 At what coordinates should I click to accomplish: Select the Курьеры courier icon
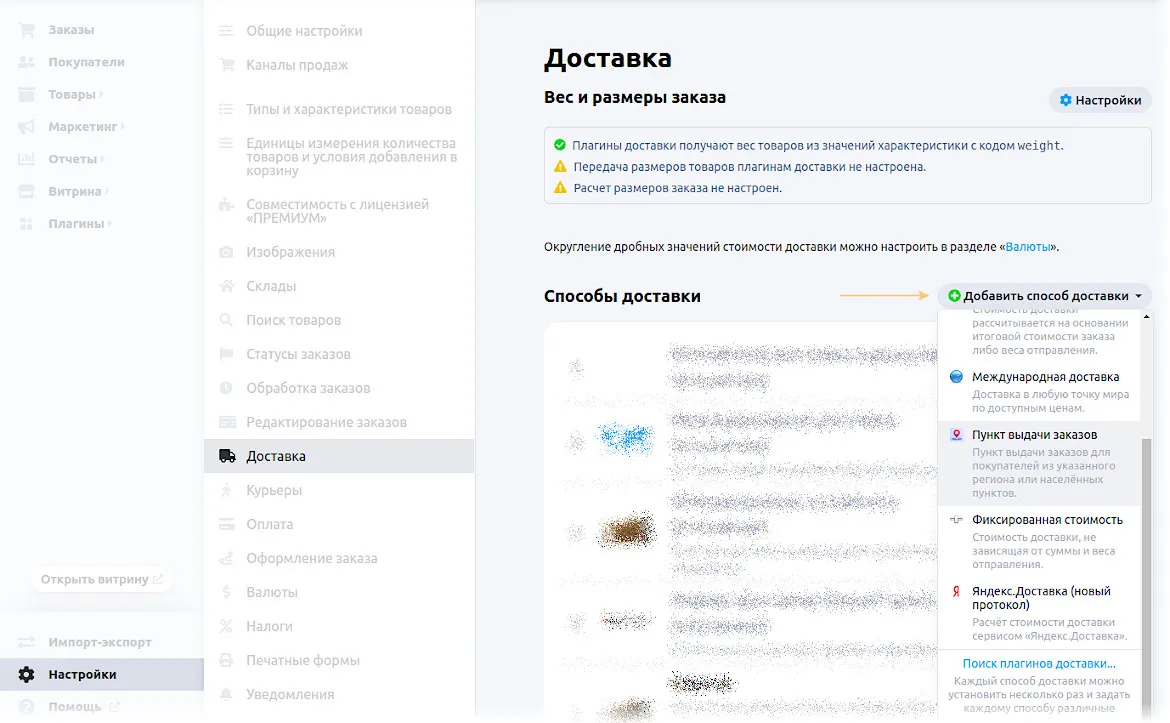point(228,490)
